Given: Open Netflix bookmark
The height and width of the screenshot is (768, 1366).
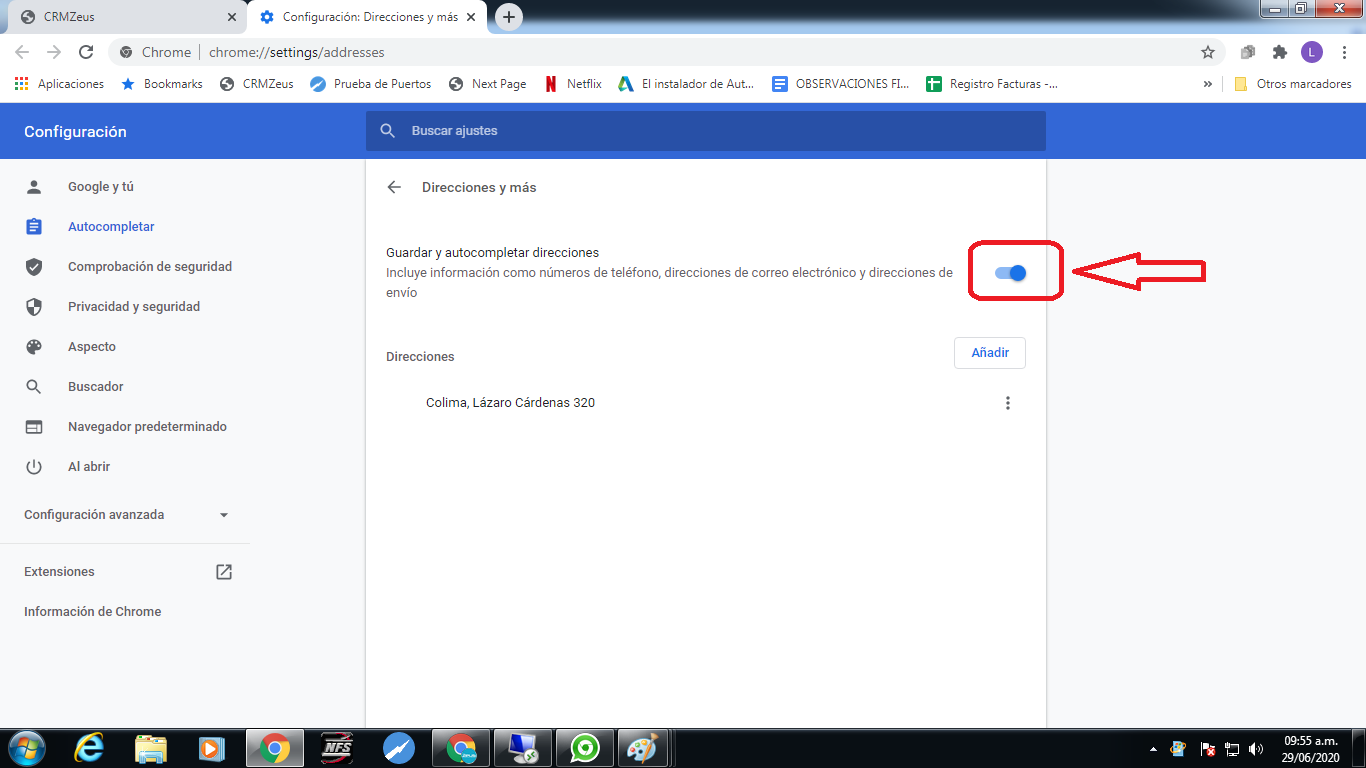Looking at the screenshot, I should coord(573,84).
